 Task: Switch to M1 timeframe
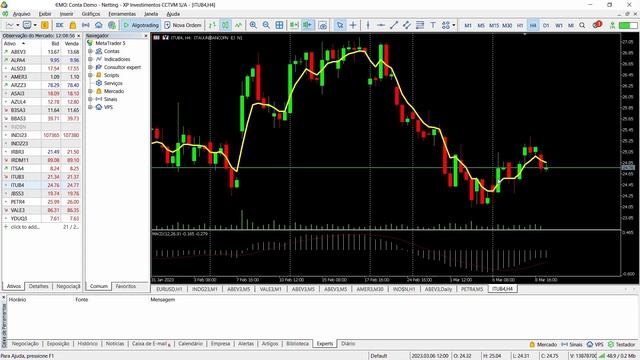coord(468,25)
